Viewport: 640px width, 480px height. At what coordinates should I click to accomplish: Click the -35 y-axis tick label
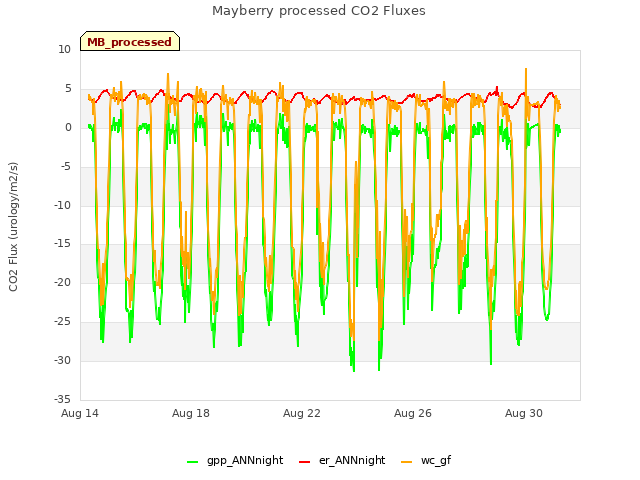[63, 399]
